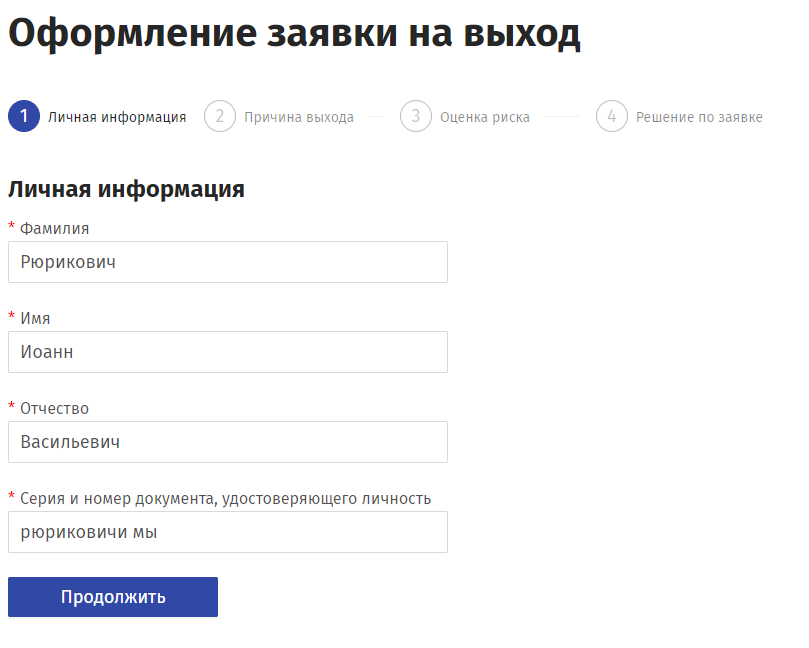
Task: Click the step 4 circle icon
Action: point(612,116)
